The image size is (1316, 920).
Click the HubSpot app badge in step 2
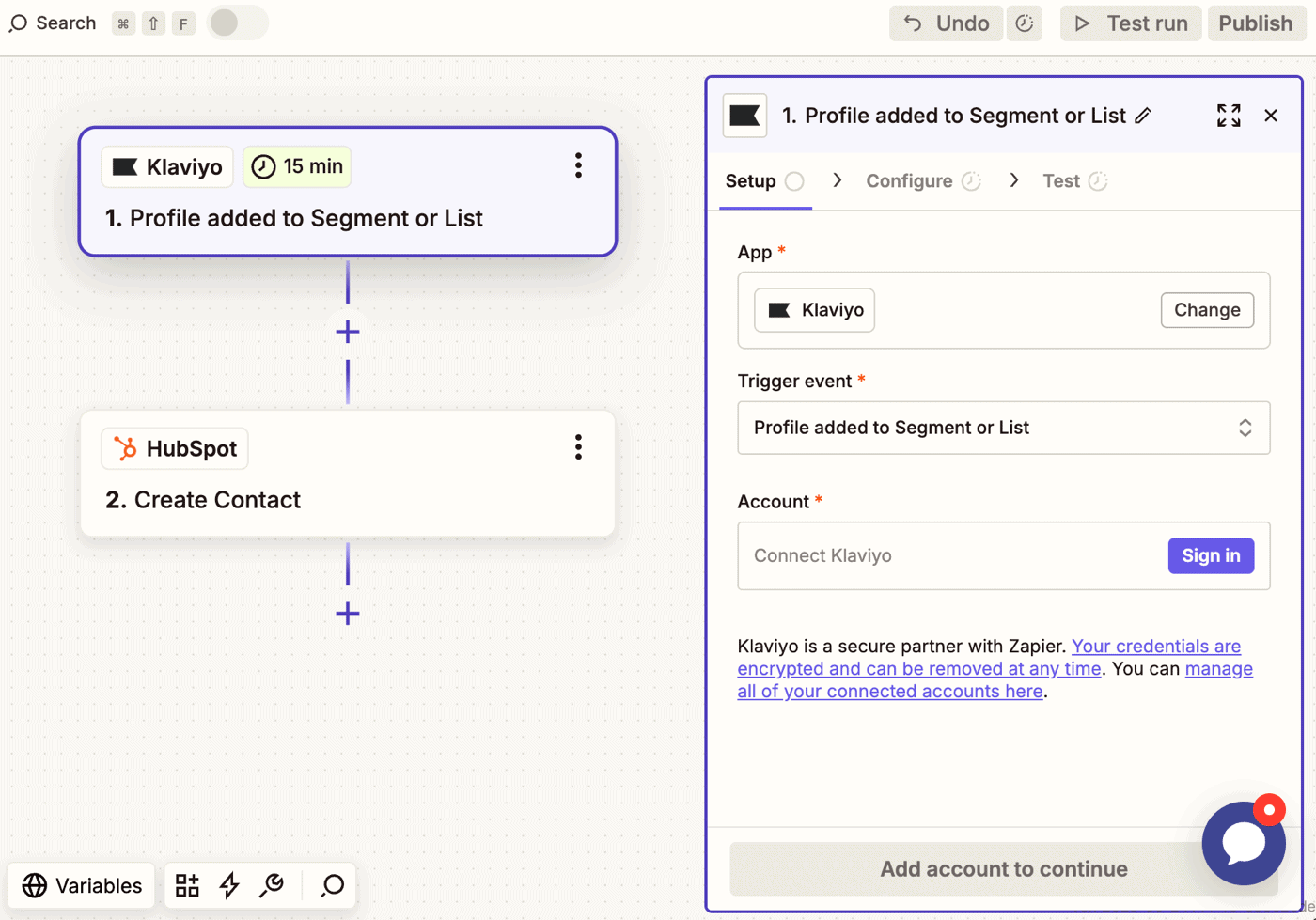pyautogui.click(x=175, y=449)
